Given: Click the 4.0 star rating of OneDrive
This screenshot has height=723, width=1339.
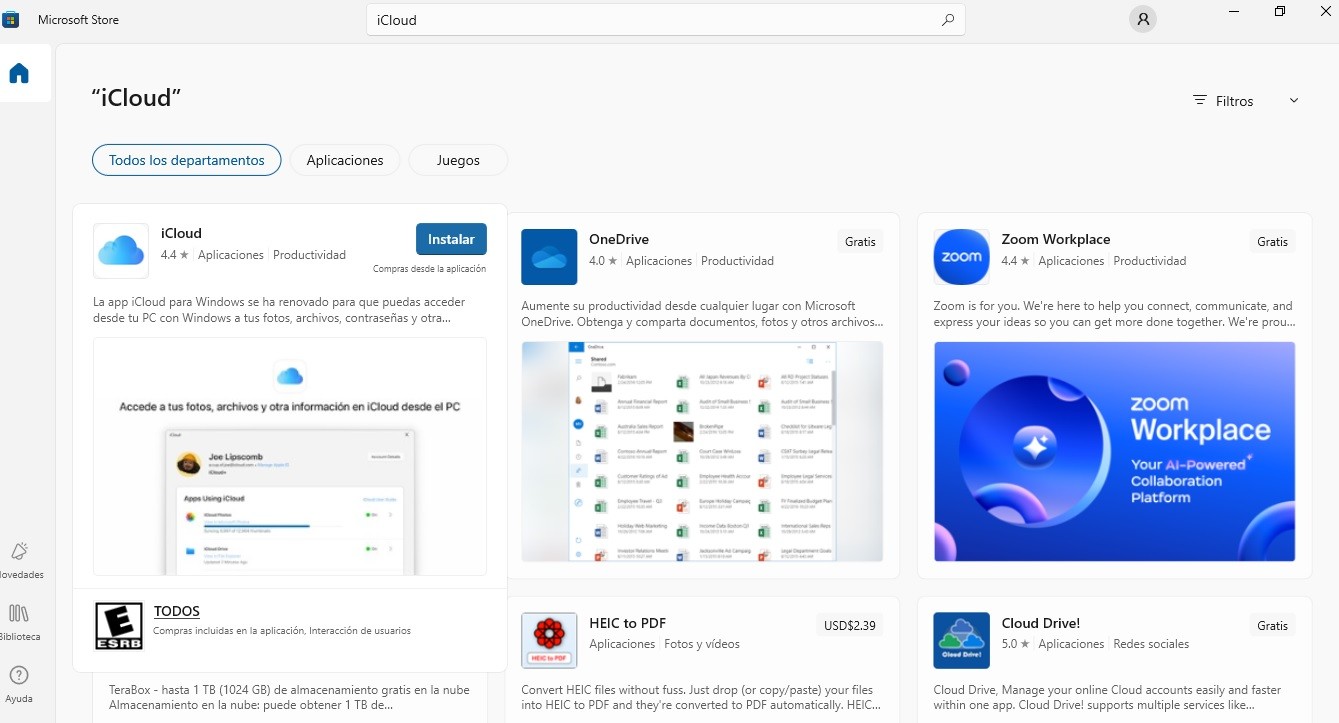Looking at the screenshot, I should 603,261.
